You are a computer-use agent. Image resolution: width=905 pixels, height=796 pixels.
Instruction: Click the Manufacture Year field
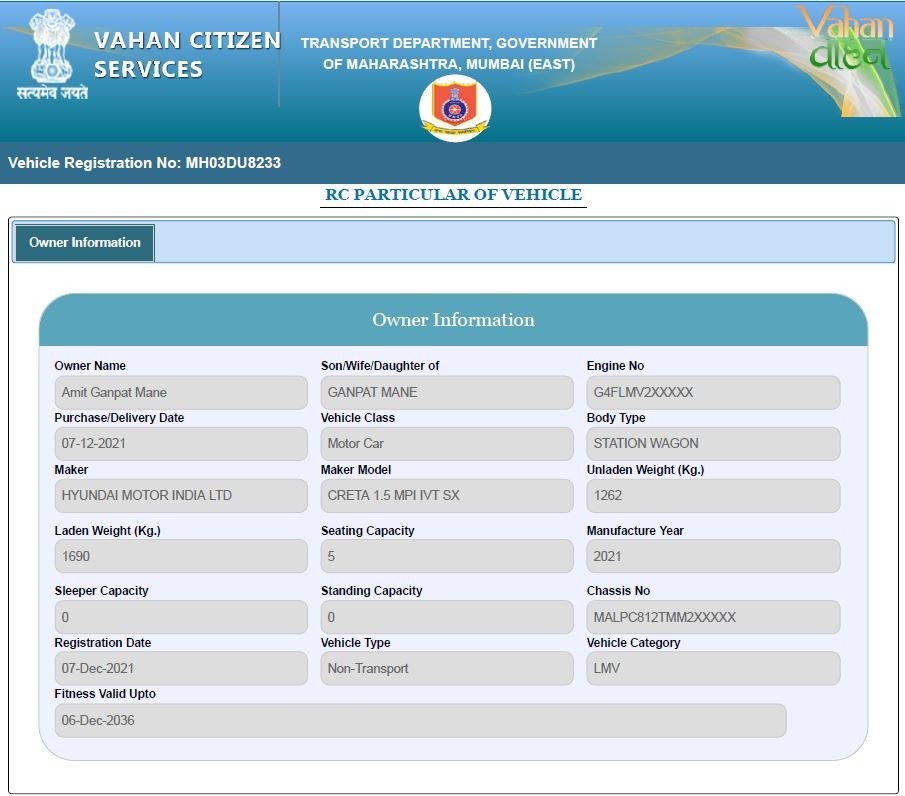[x=713, y=556]
